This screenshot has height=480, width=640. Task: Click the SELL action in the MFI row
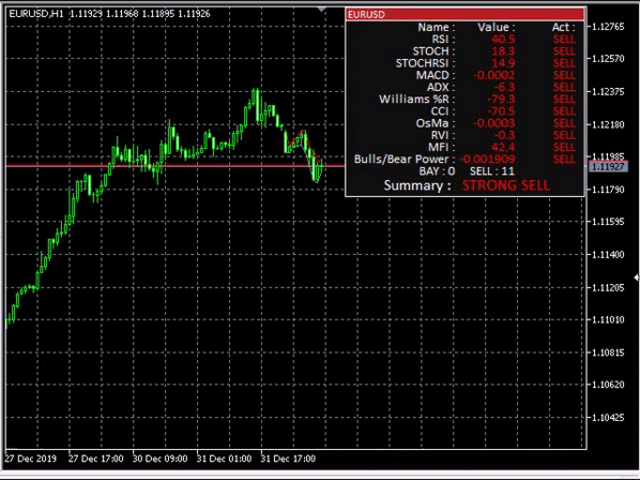point(564,147)
